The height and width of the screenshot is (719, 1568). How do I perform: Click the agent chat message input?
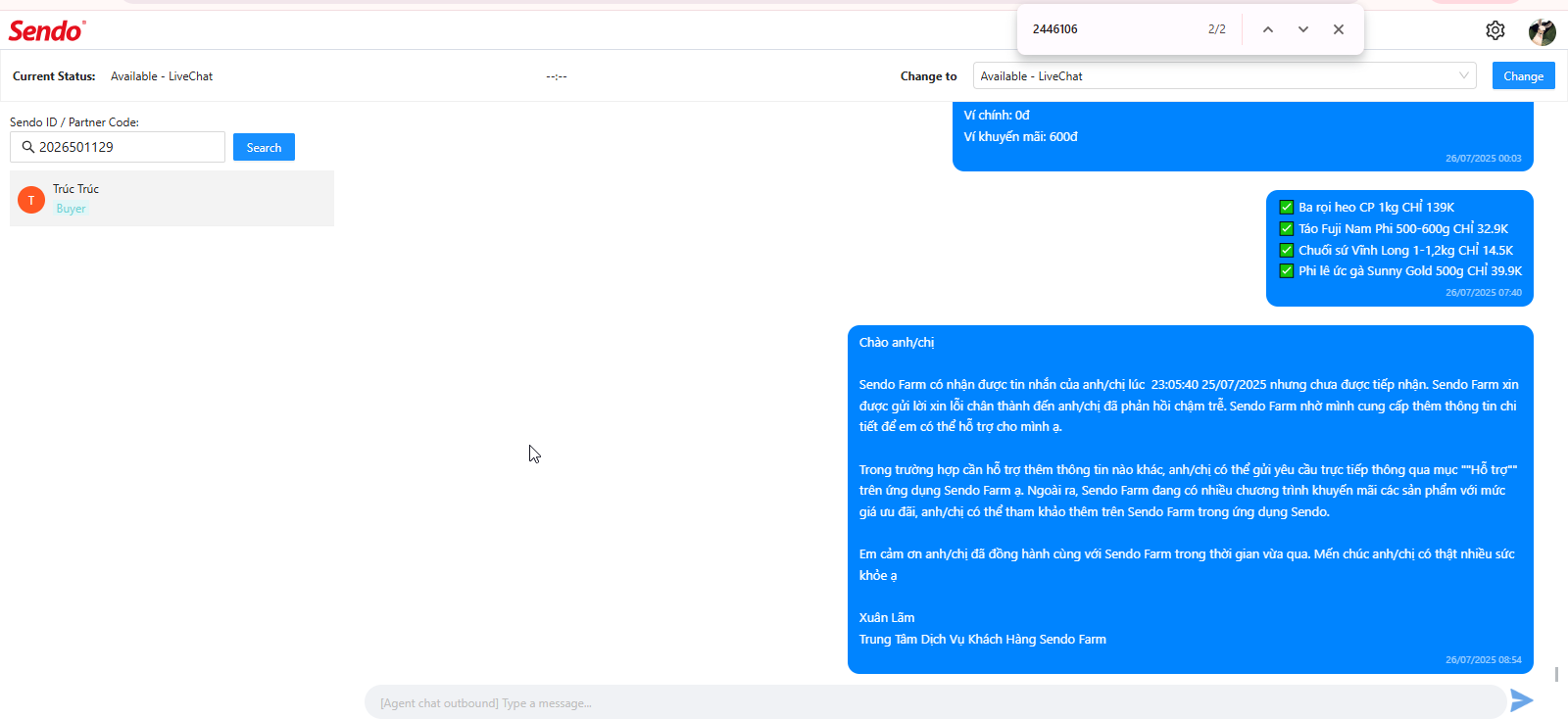935,702
